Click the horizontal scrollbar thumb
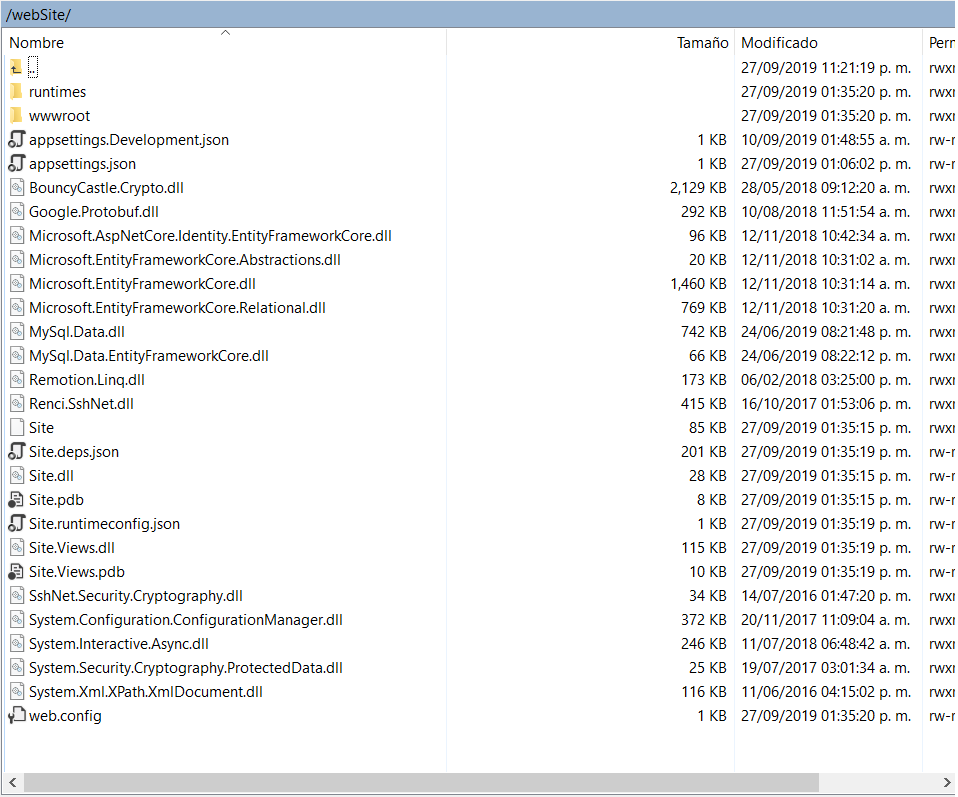This screenshot has height=797, width=958. 421,782
